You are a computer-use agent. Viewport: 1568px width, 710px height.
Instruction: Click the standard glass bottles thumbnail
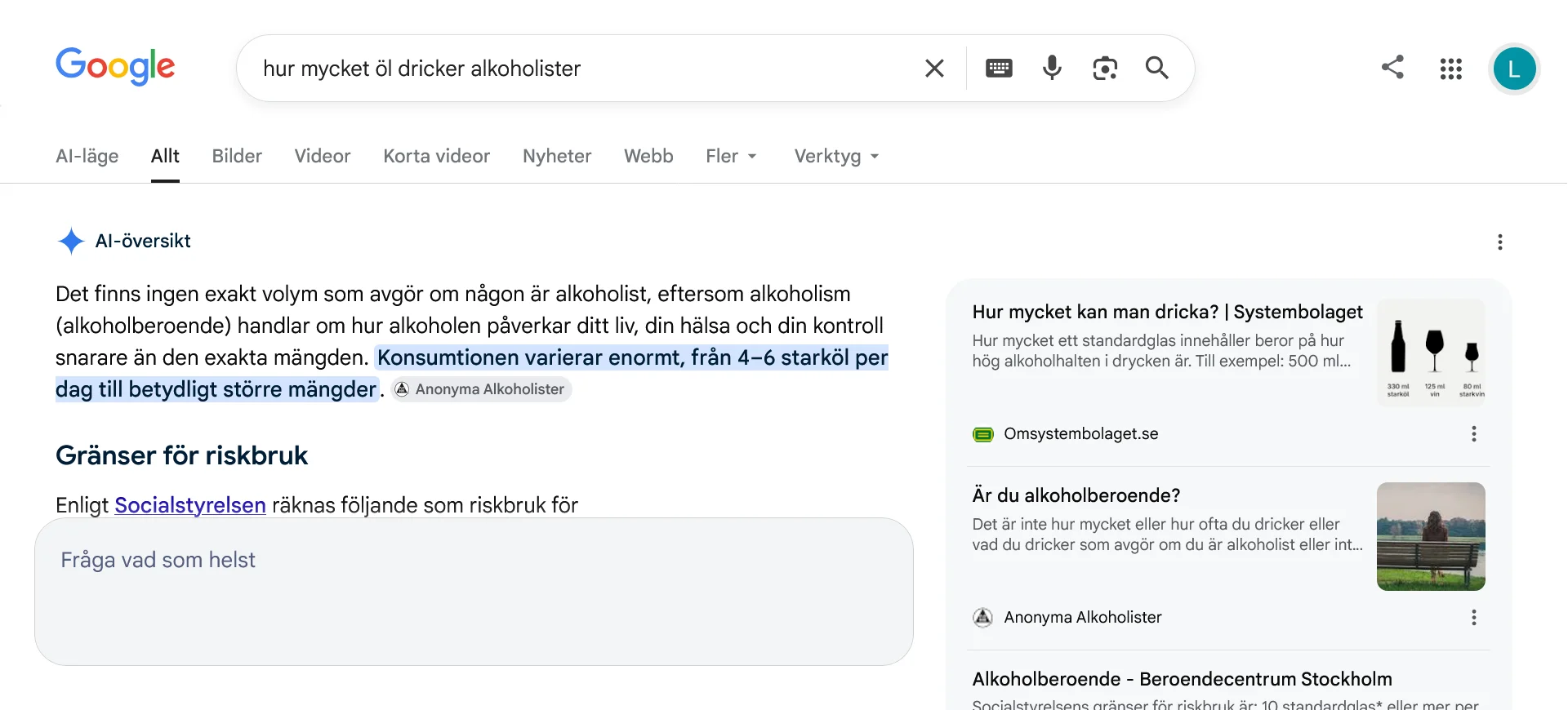1431,353
